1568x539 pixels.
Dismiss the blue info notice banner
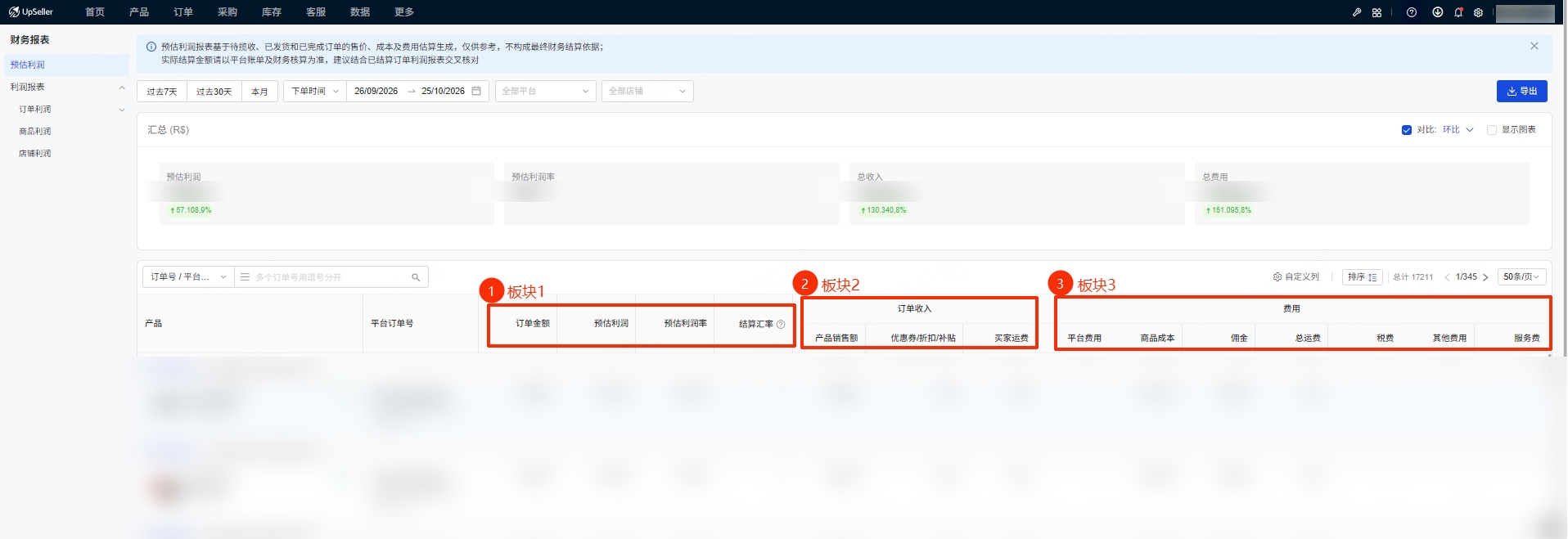pyautogui.click(x=1534, y=46)
